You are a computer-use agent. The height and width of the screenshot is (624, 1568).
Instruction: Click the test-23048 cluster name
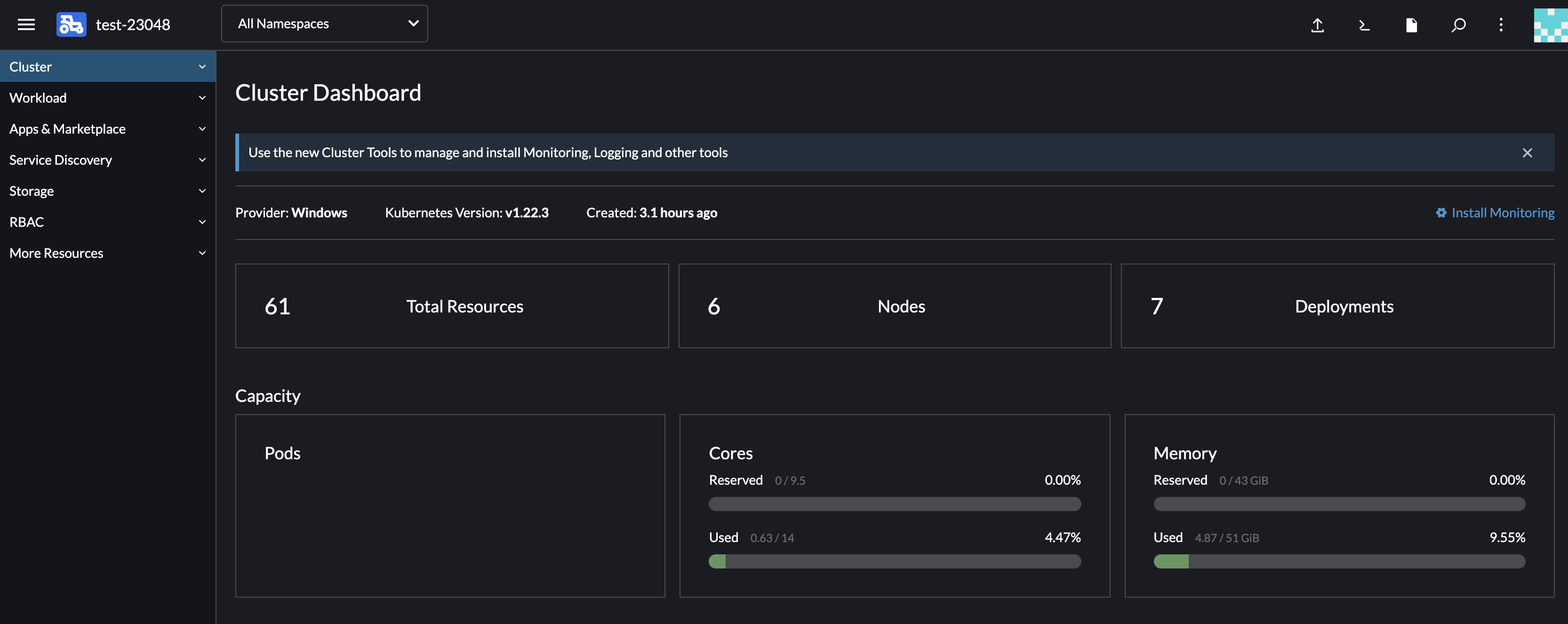pos(133,24)
